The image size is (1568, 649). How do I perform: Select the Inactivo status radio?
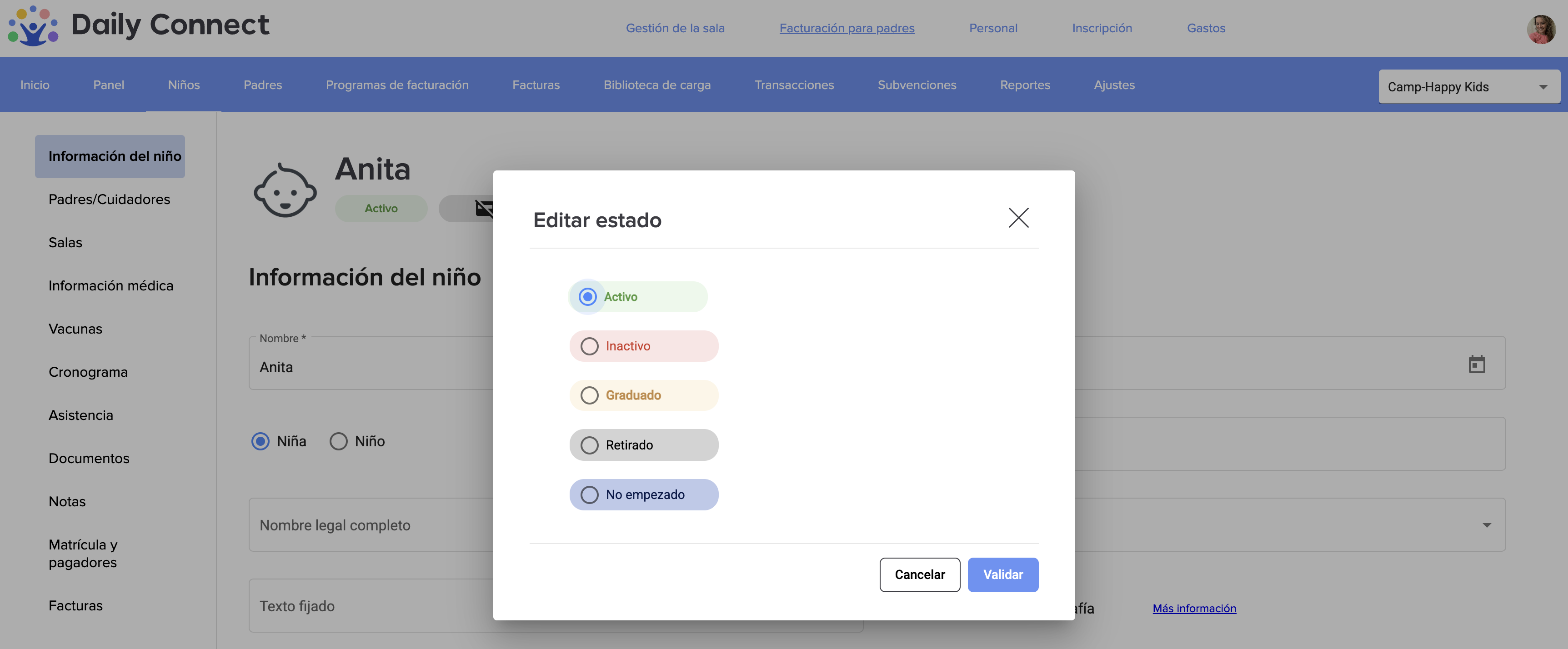point(589,346)
